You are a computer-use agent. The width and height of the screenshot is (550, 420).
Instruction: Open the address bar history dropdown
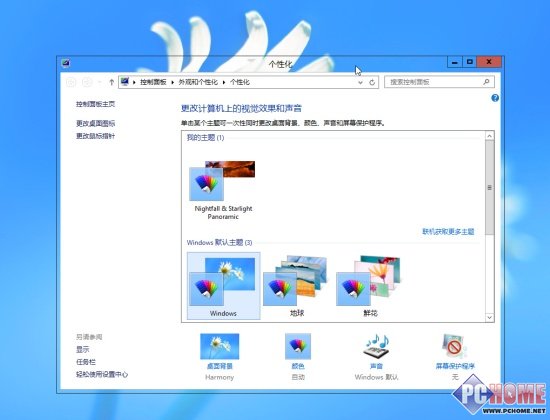(x=360, y=82)
